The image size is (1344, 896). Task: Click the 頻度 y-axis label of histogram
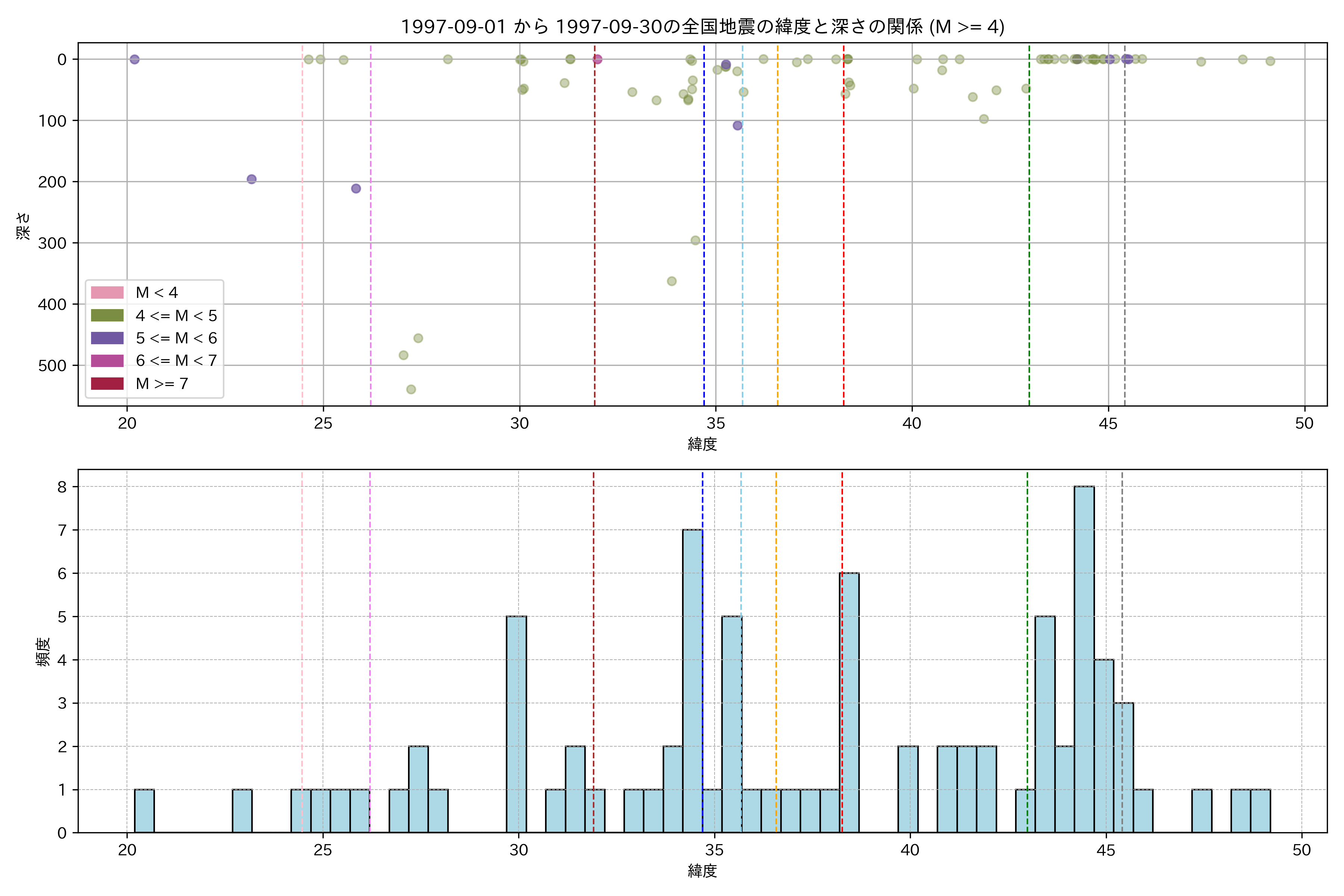(x=43, y=652)
